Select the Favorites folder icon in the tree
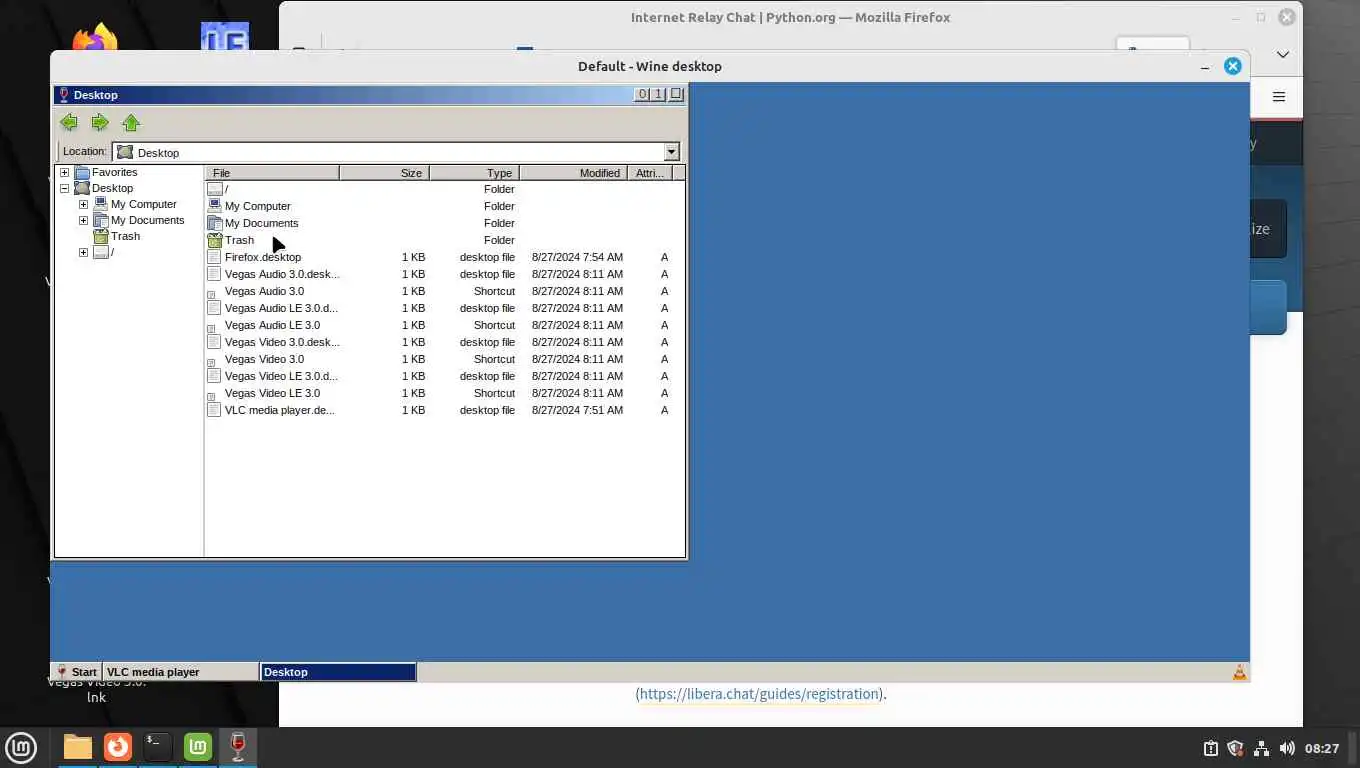Image resolution: width=1360 pixels, height=768 pixels. [82, 172]
